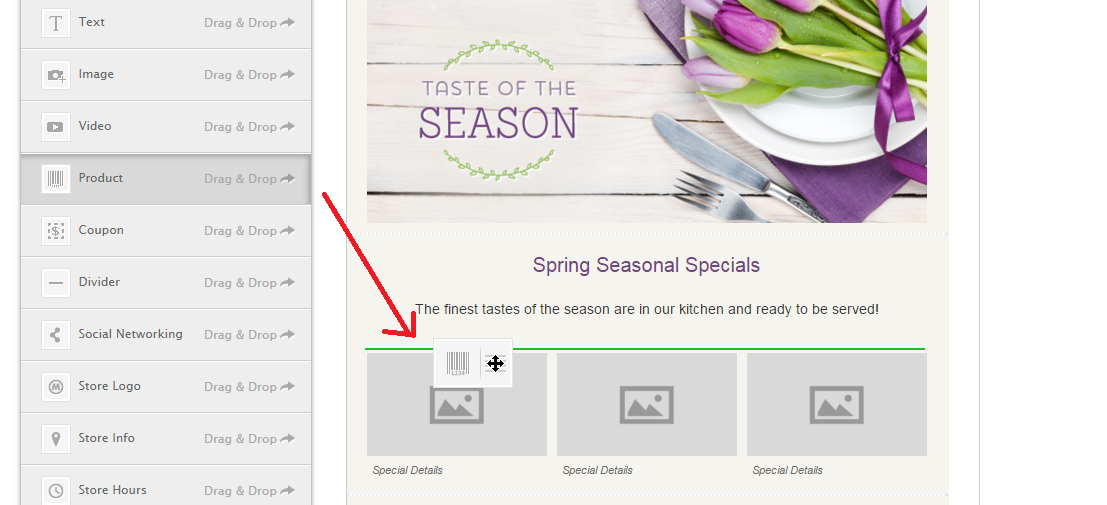Select the Product barcode icon

(56, 179)
